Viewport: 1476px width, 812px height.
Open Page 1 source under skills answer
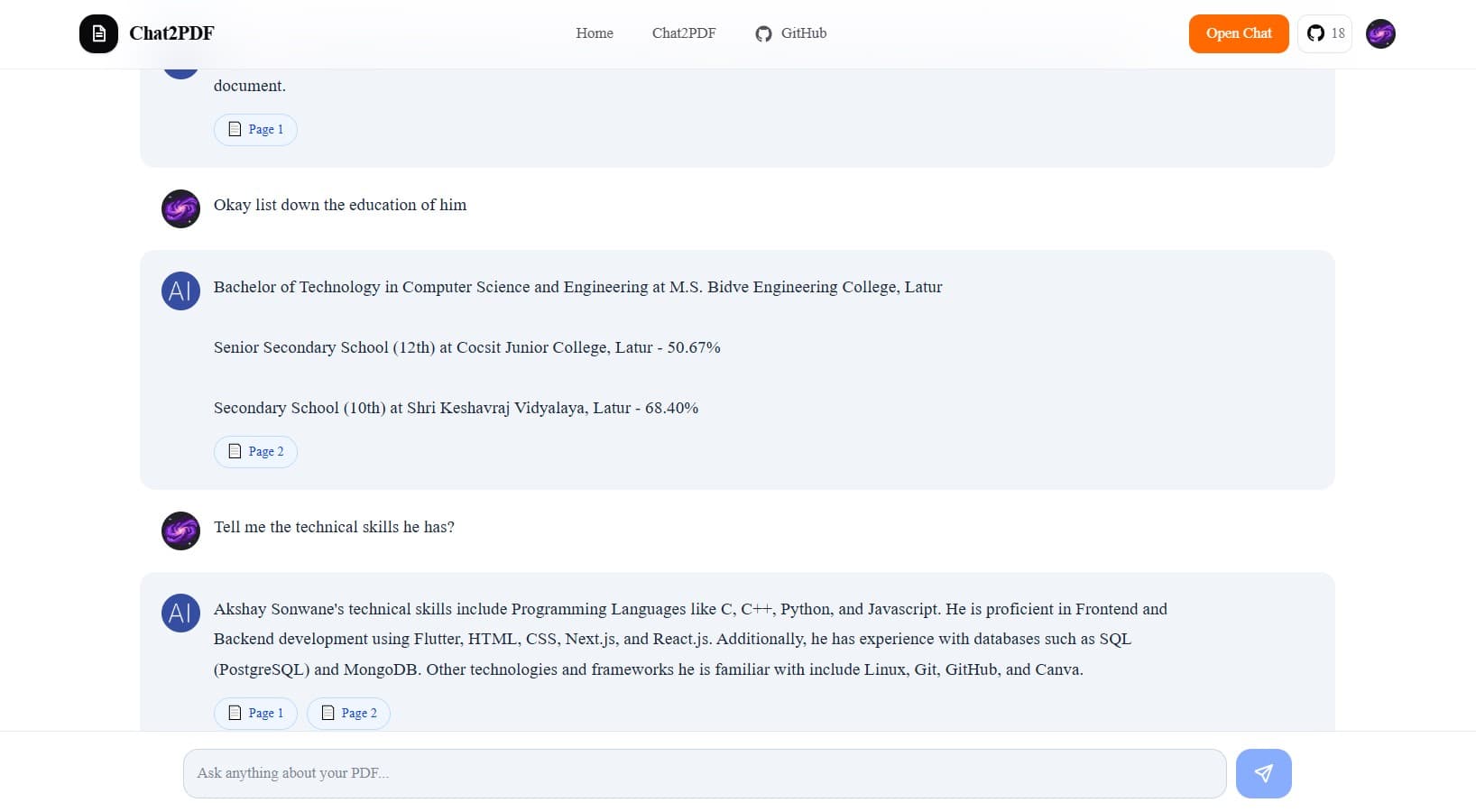pyautogui.click(x=255, y=713)
